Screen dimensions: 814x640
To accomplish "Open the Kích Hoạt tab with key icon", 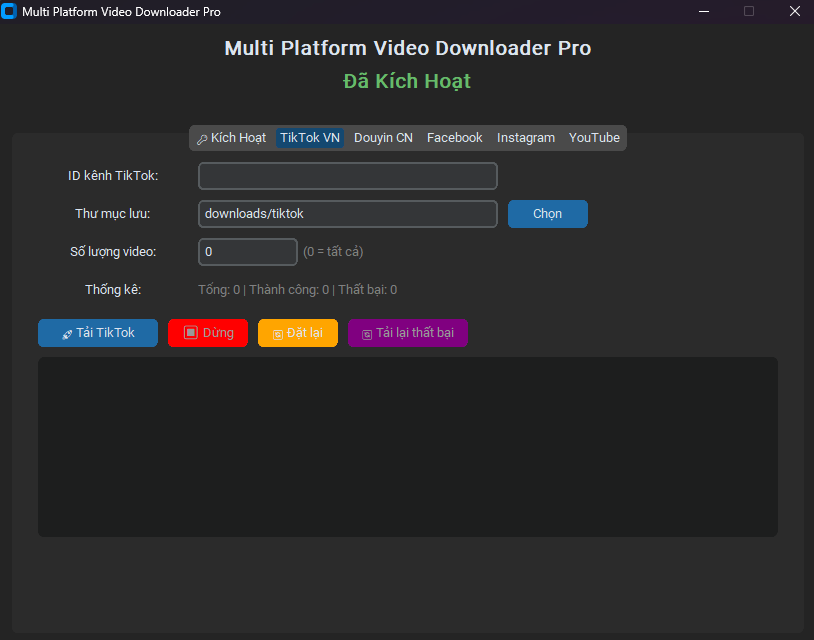I will (x=231, y=138).
